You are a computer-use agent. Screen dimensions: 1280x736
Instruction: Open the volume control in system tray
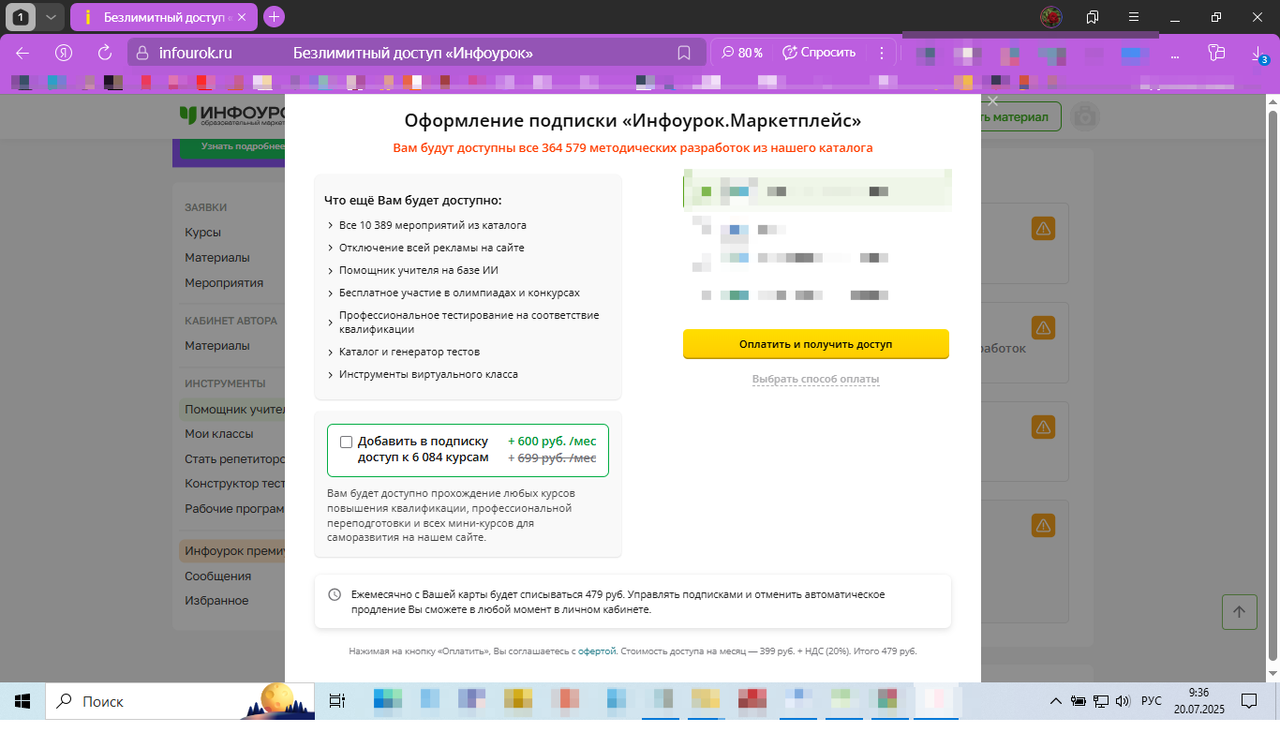click(1123, 701)
